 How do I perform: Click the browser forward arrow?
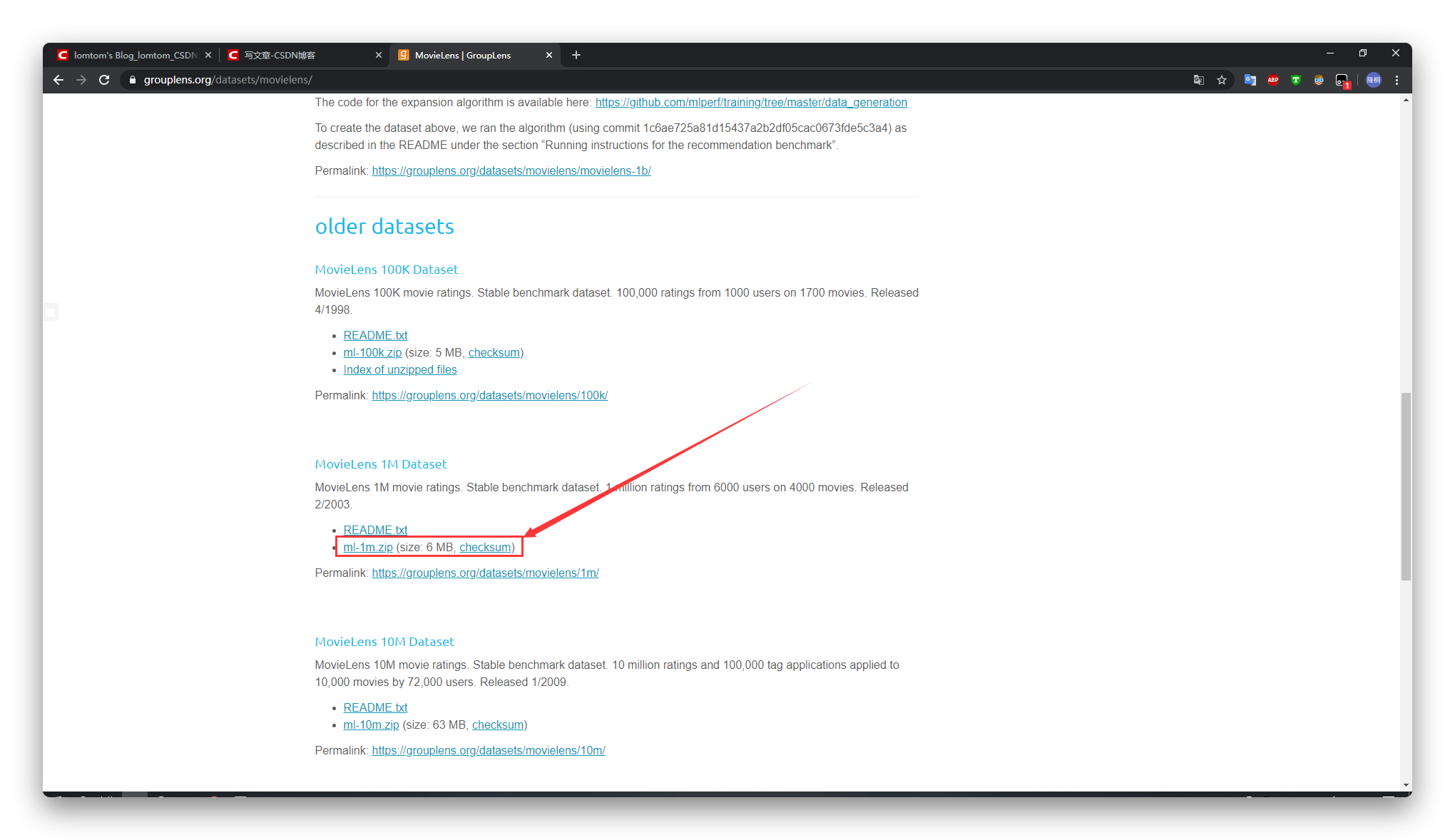pos(81,80)
